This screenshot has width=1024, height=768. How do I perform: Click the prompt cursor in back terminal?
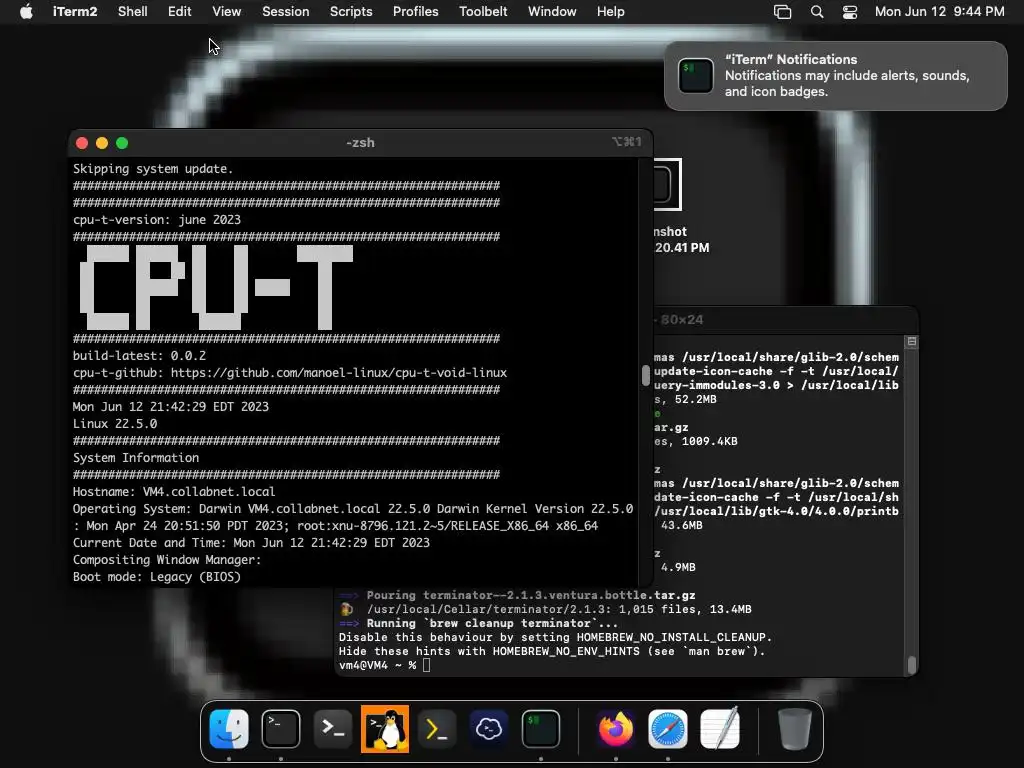click(x=426, y=665)
